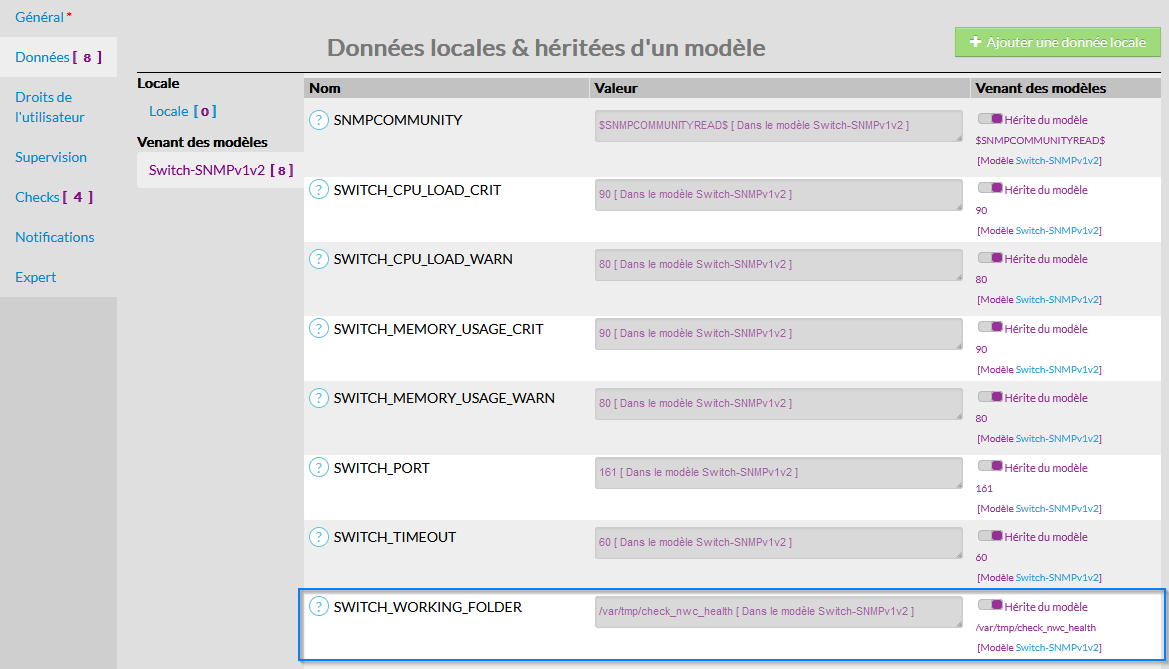Click 'Ajouter une donnée locale' button
Screen dimensions: 1169x669
coord(1057,43)
